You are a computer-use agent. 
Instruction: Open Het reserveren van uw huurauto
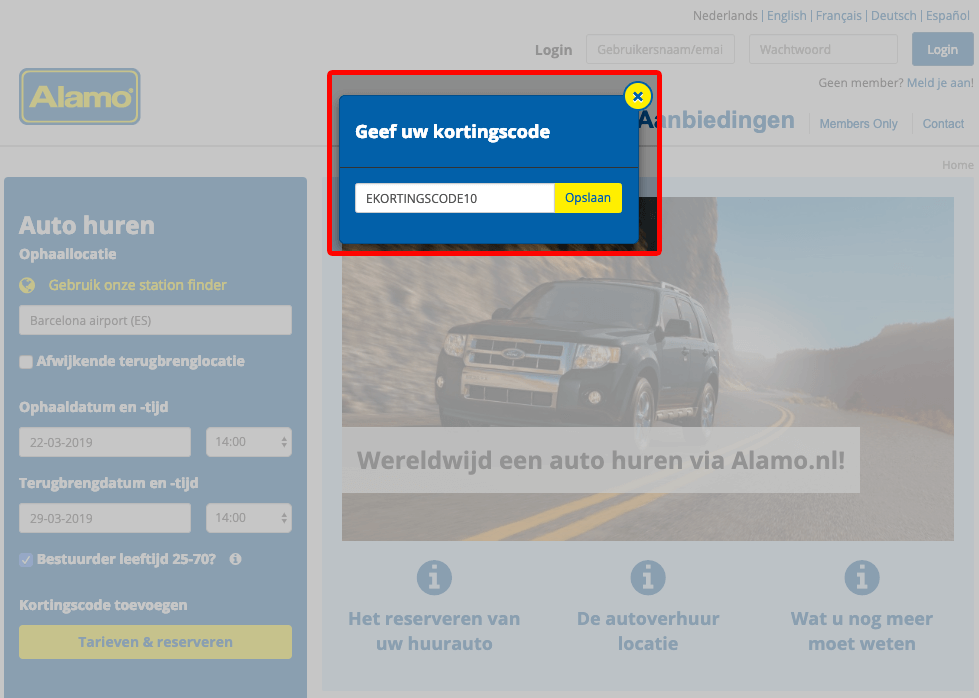pyautogui.click(x=434, y=631)
